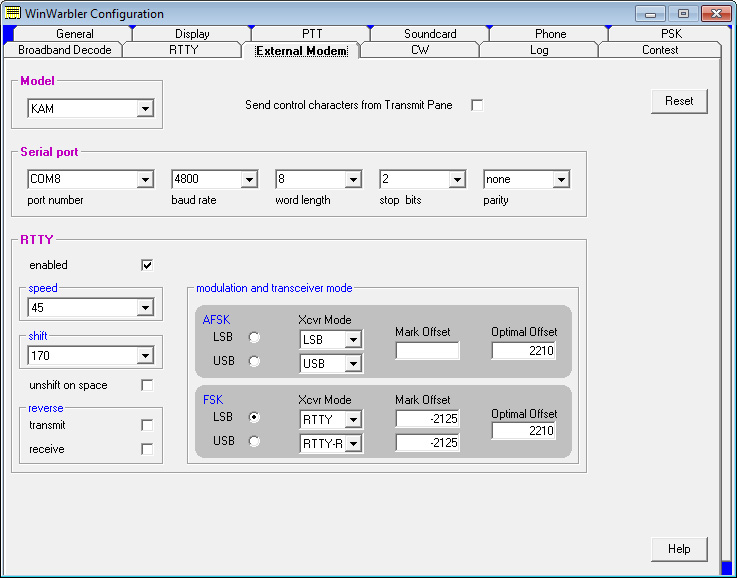Viewport: 737px width, 578px height.
Task: Enable send control characters from Transmit Pane
Action: tap(477, 105)
